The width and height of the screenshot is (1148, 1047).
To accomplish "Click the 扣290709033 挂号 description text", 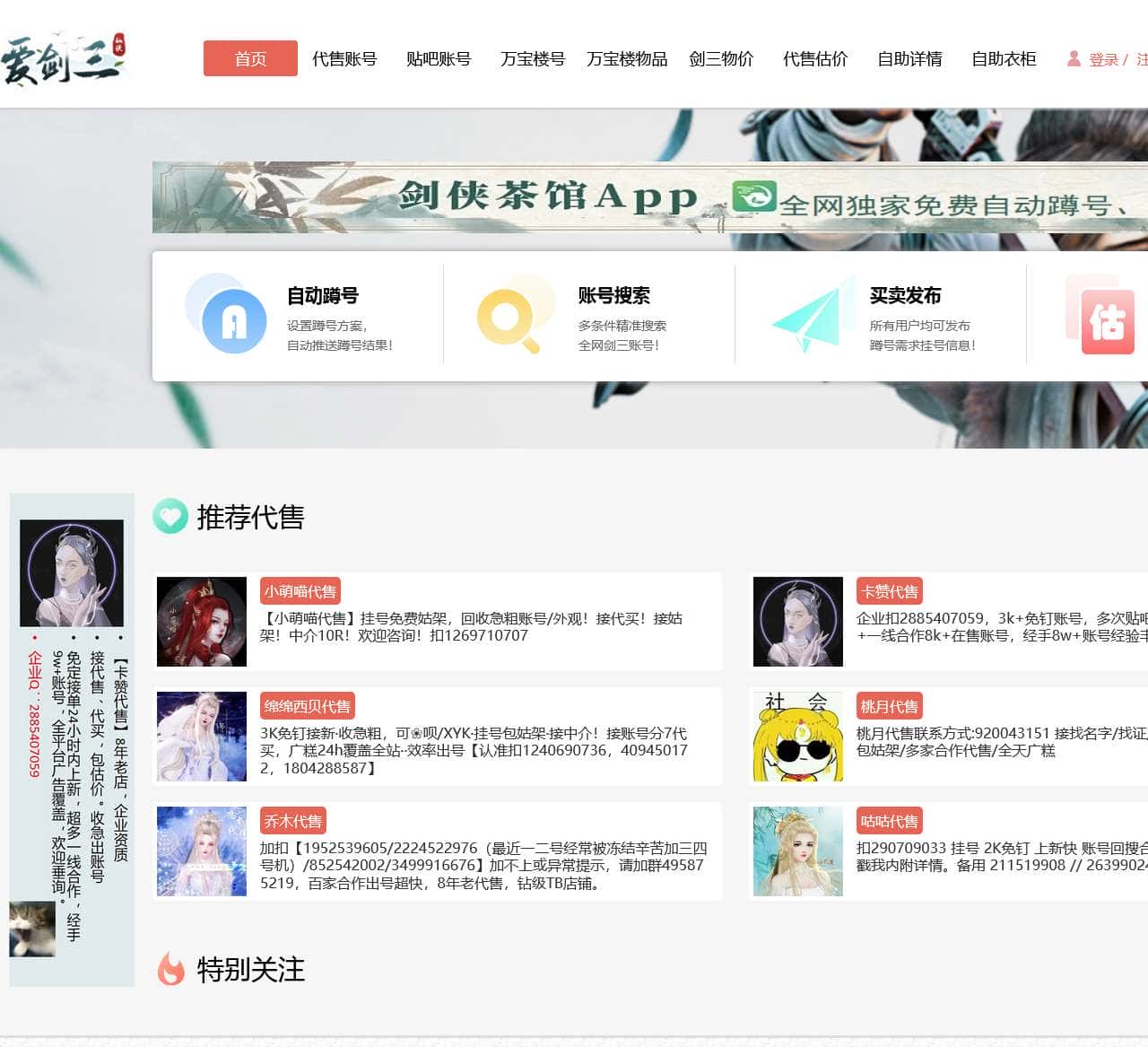I will 1002,857.
